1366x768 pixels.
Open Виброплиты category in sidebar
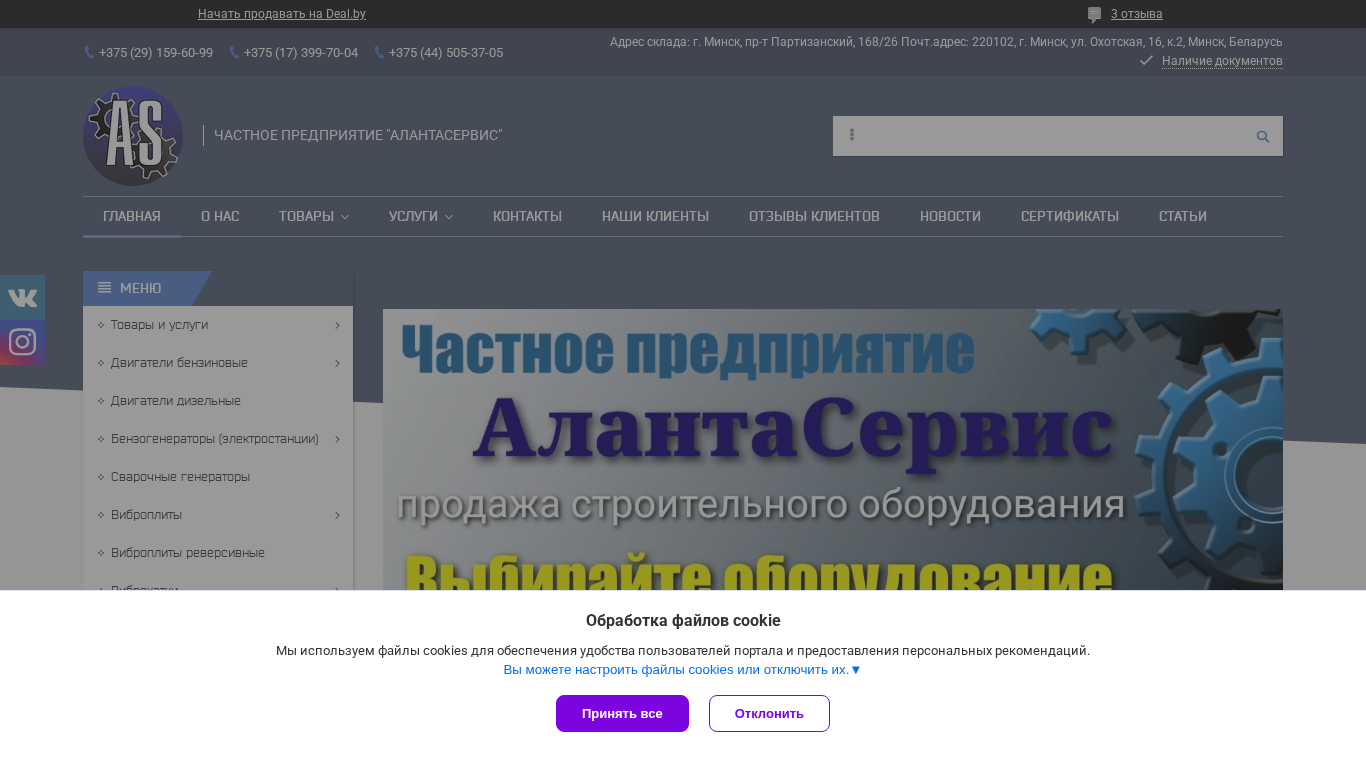(146, 515)
